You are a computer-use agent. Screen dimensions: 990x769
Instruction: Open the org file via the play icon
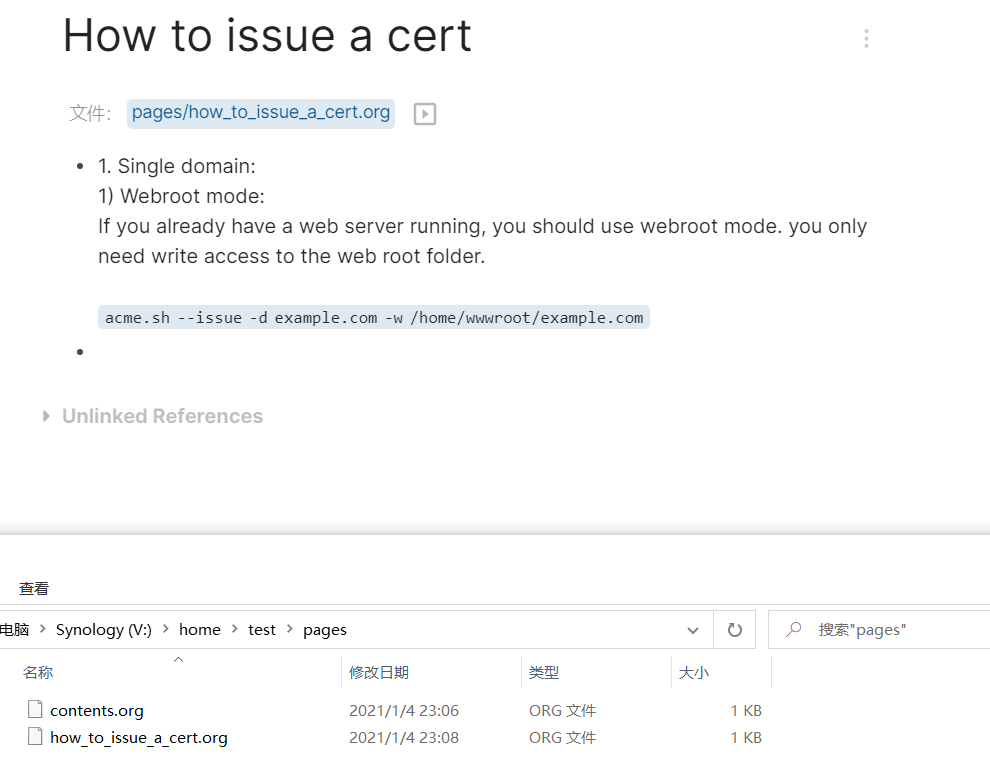point(424,113)
